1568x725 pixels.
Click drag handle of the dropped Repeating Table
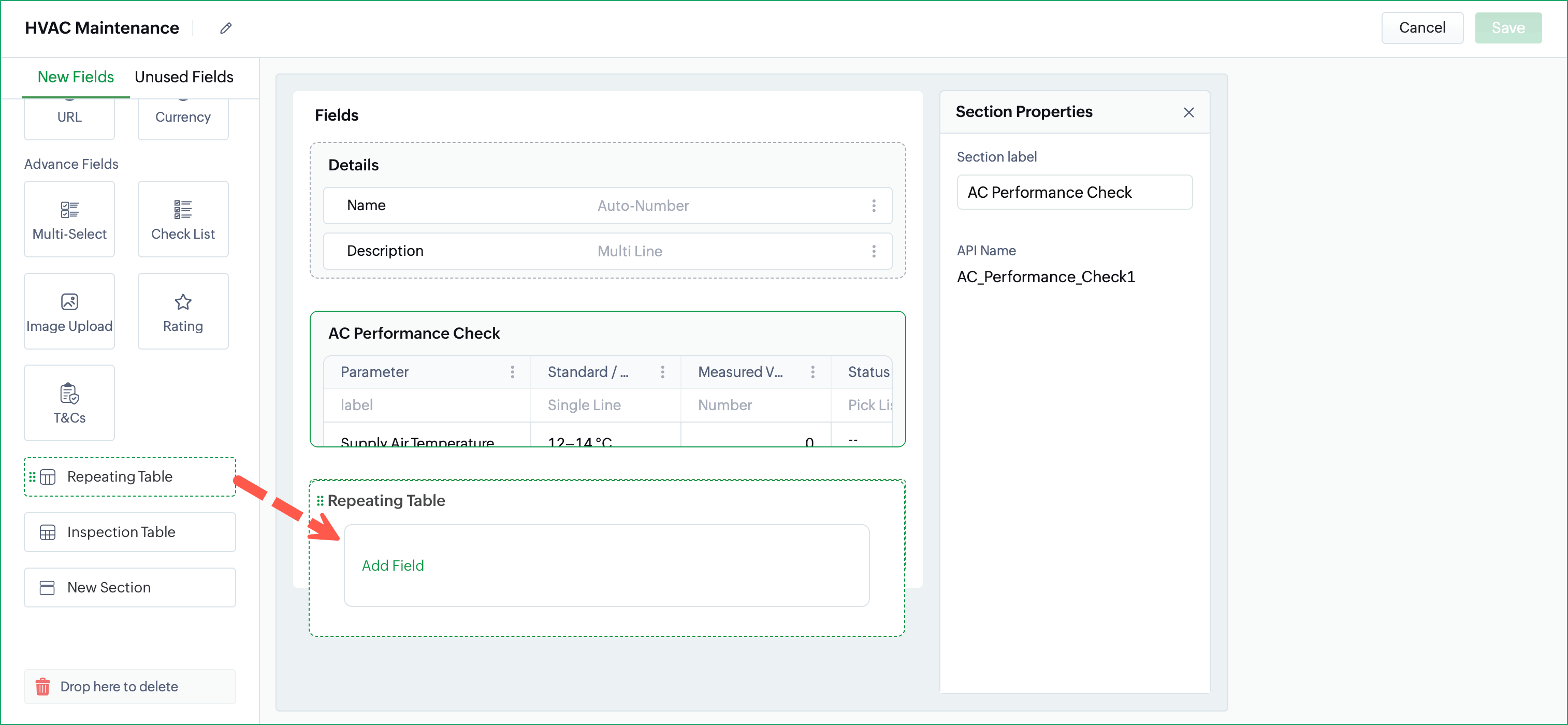320,500
